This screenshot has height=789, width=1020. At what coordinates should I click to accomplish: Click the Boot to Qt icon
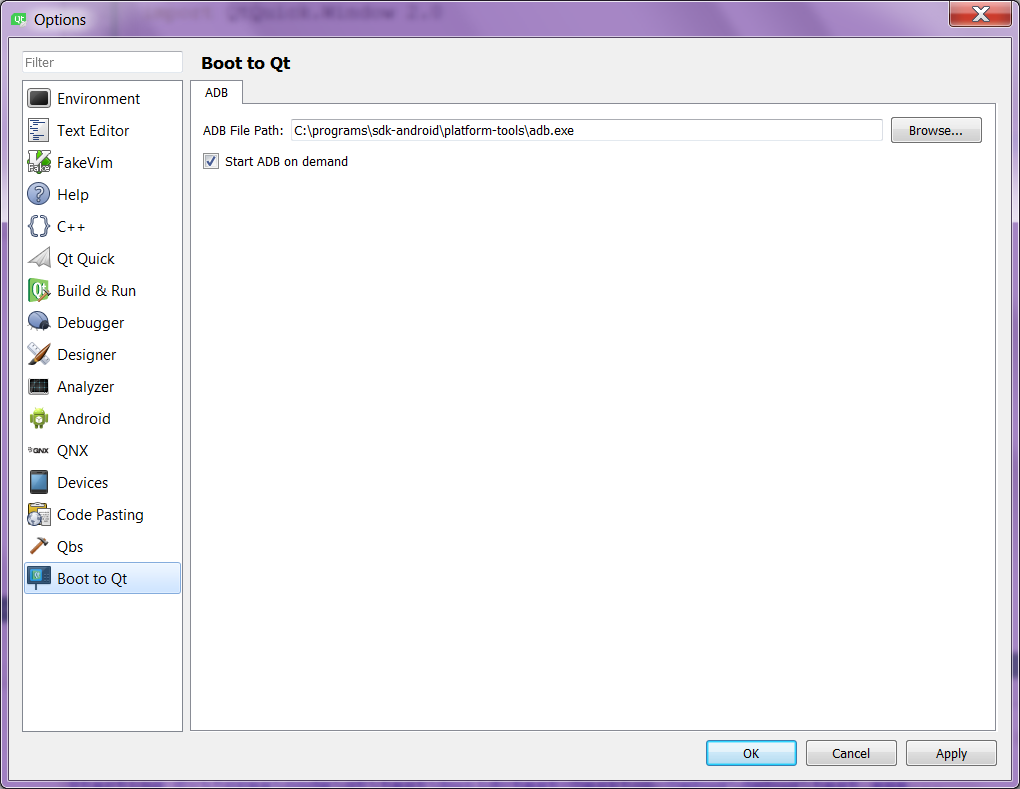point(38,578)
